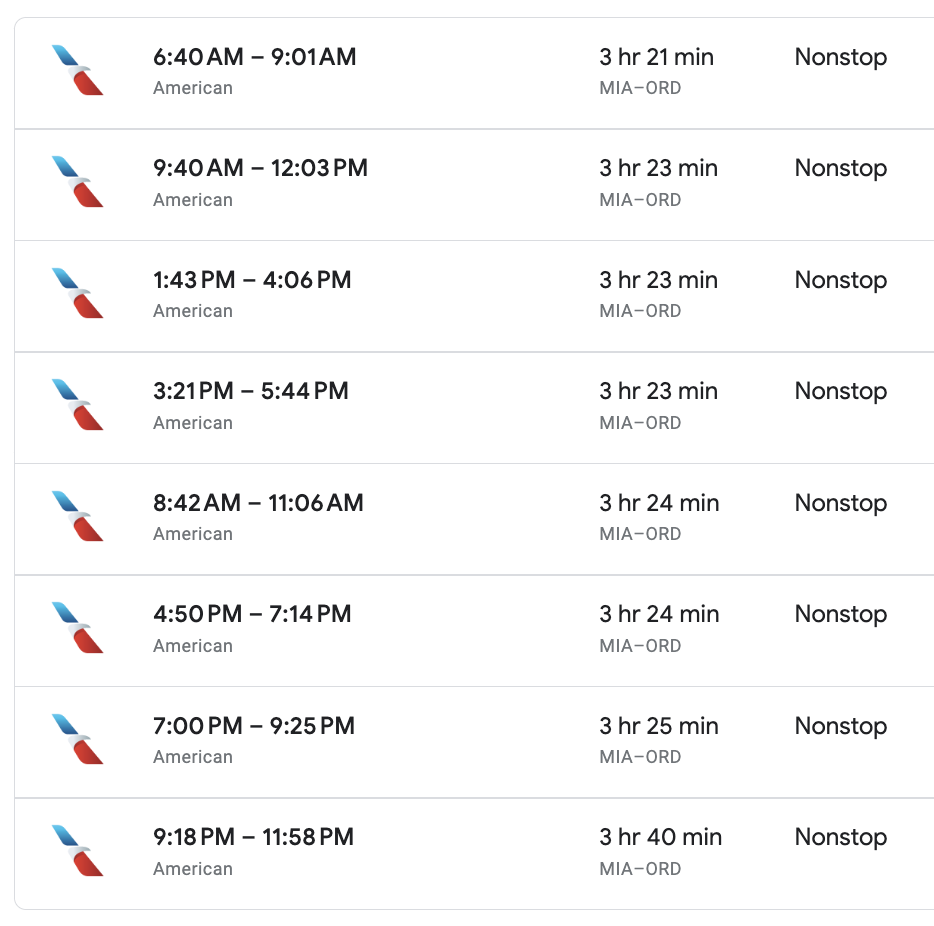Open the 3:21 PM – 5:44 PM flight
Screen dimensions: 934x926
[474, 407]
